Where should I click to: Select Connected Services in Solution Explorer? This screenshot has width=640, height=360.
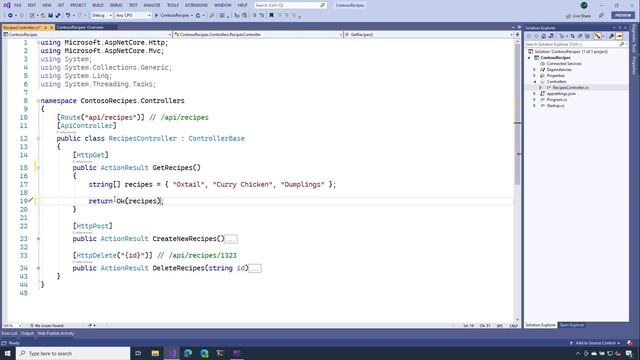pos(564,64)
